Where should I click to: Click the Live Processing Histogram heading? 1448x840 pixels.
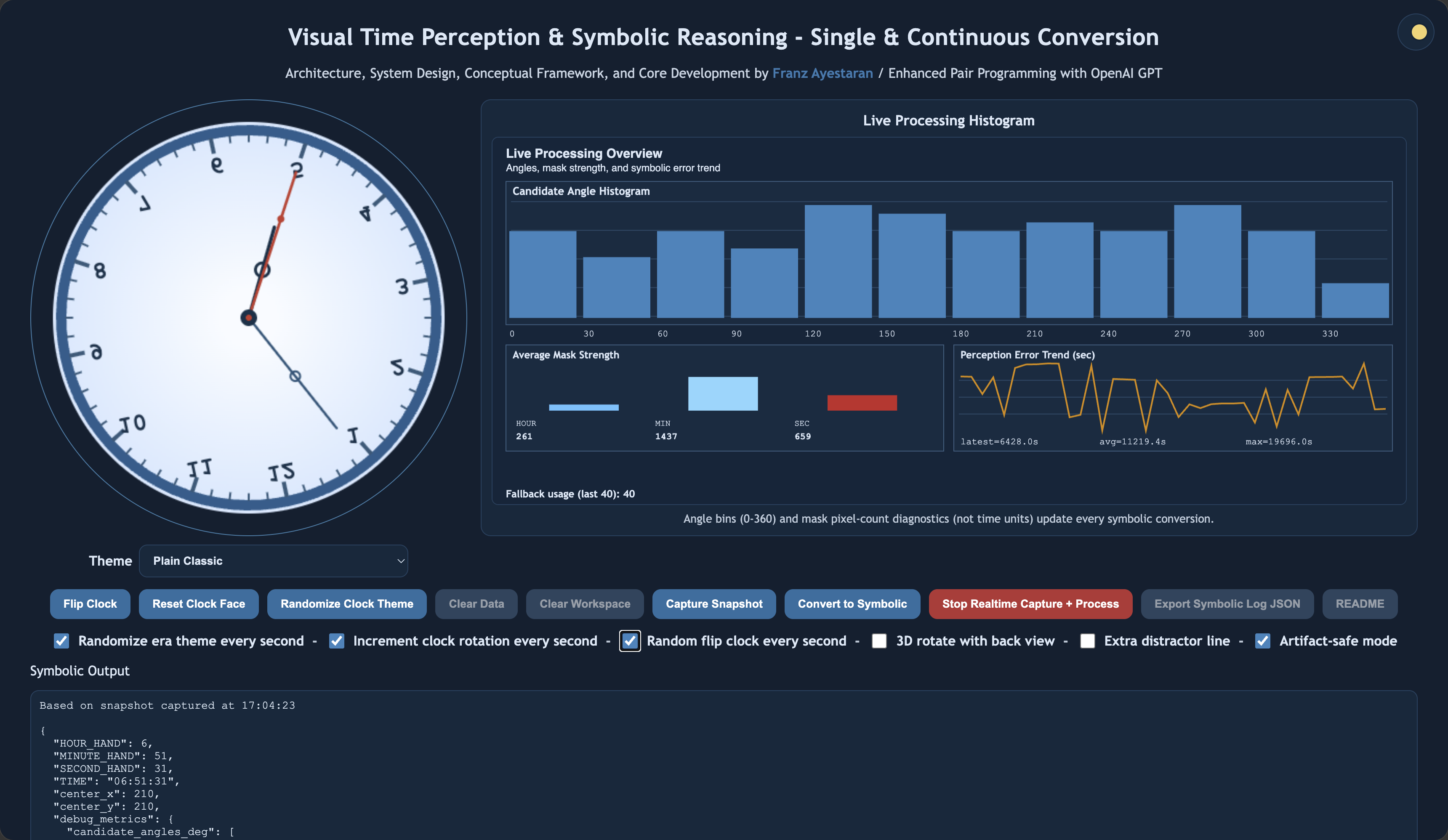pos(949,121)
